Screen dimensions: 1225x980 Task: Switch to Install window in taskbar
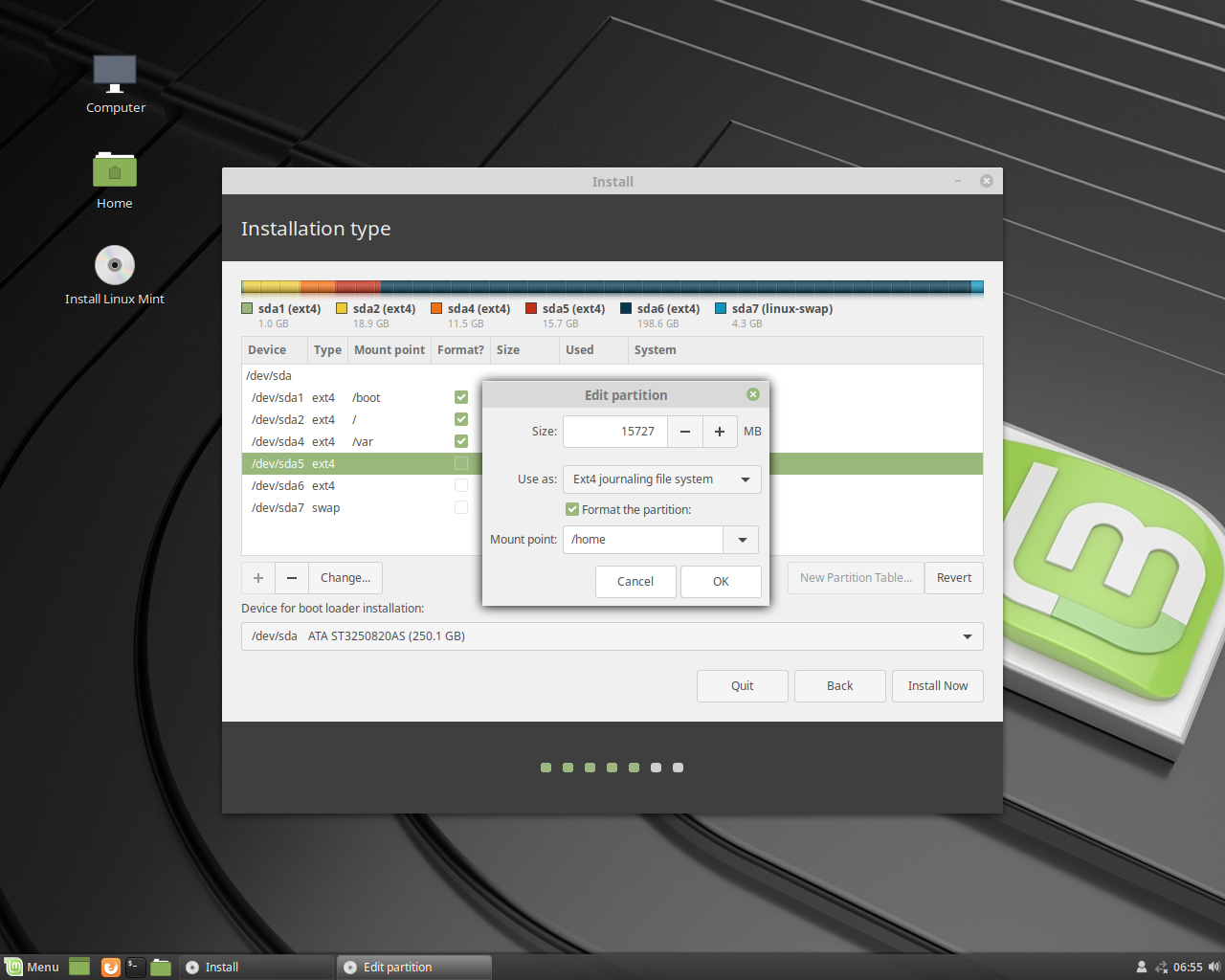(256, 967)
